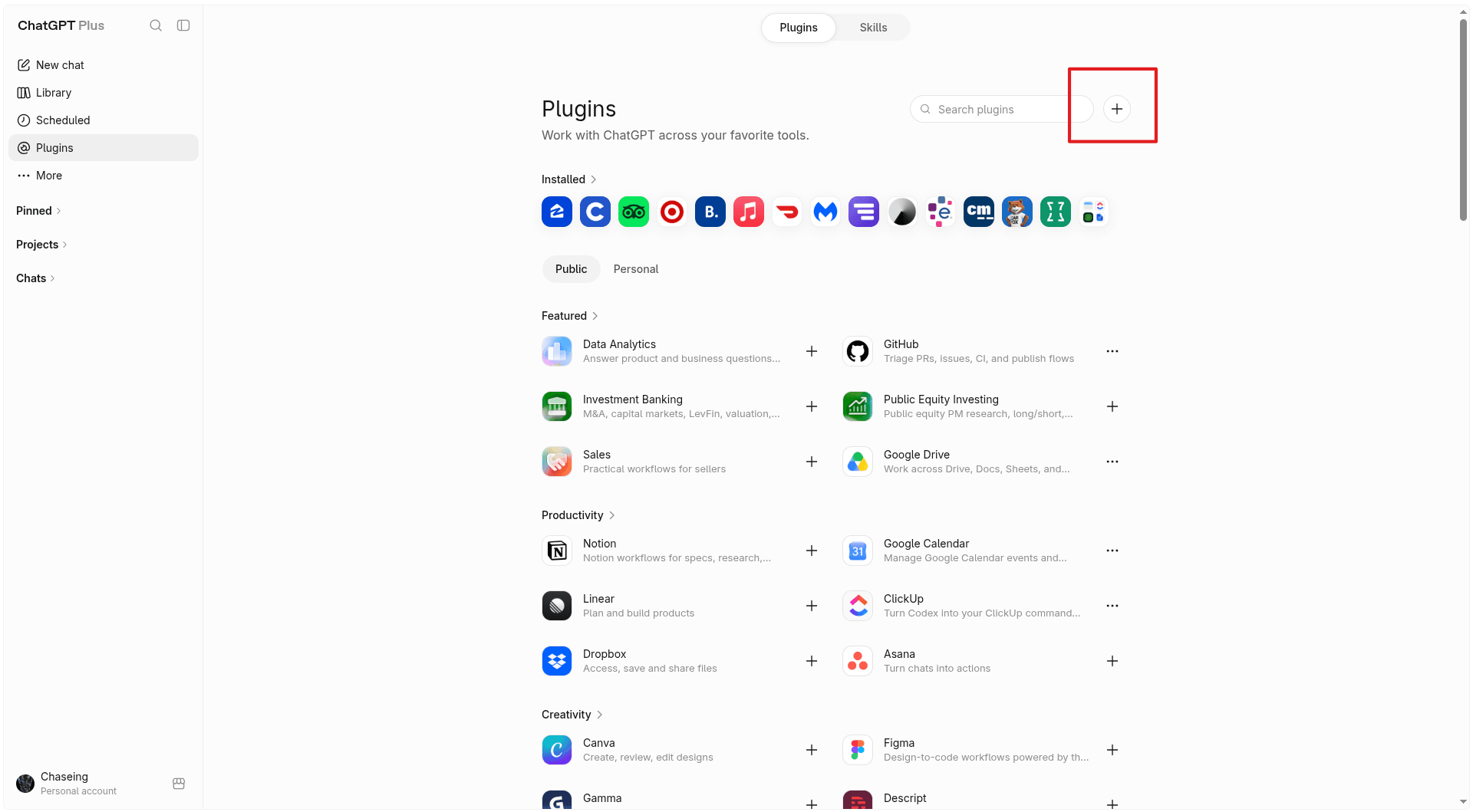
Task: Open Scheduled in the sidebar
Action: coord(104,120)
